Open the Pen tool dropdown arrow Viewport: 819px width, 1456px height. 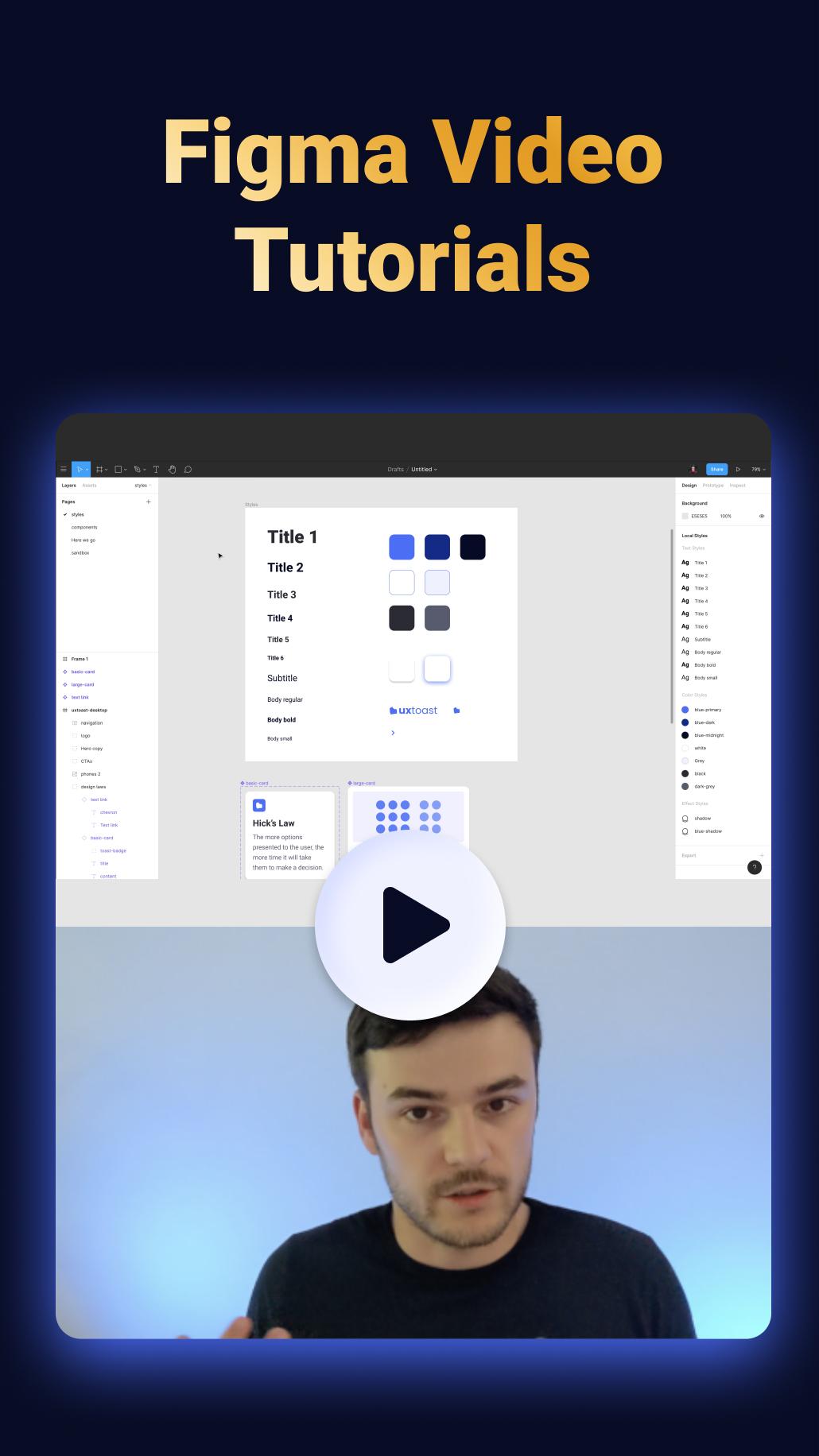tap(145, 470)
